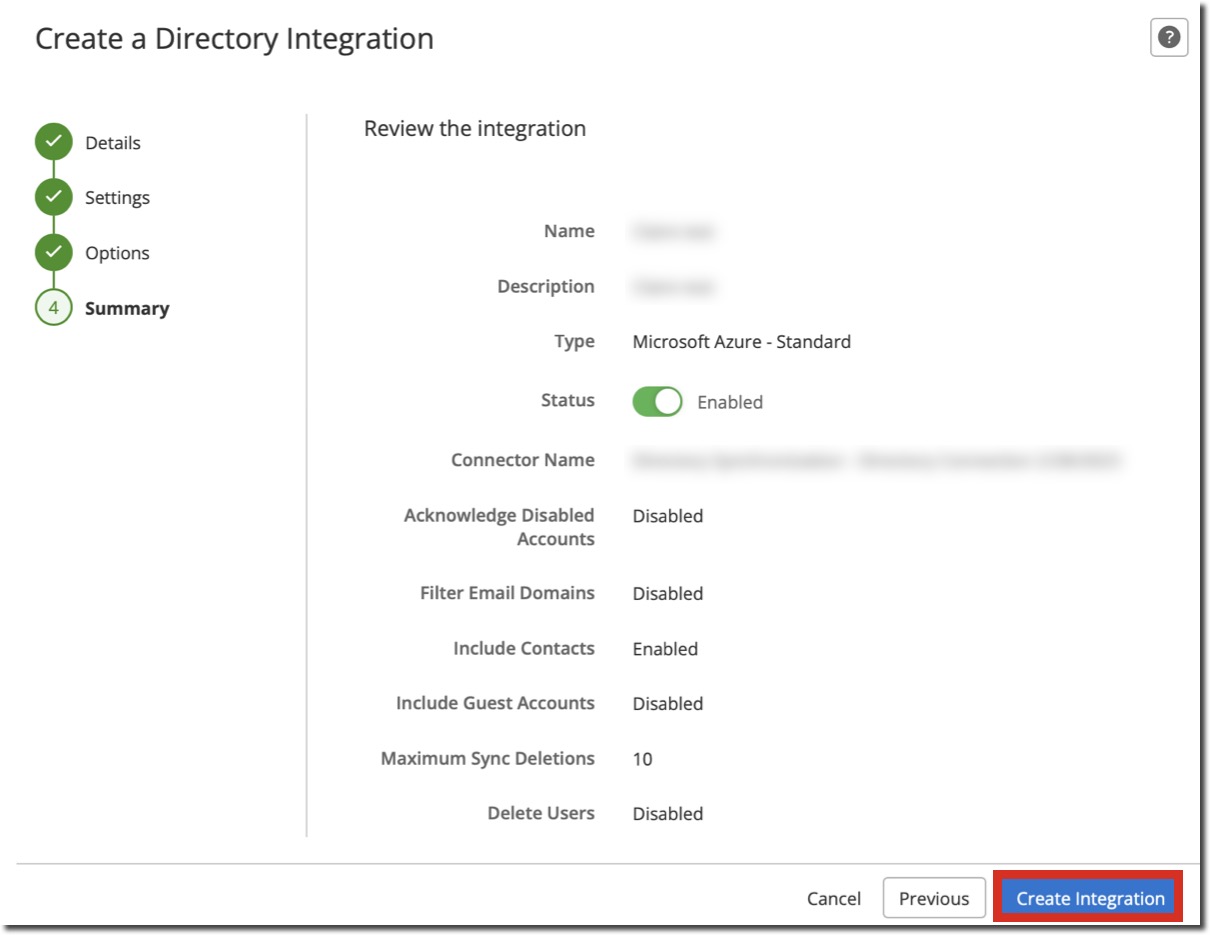Click the green checkmark beside Settings
Screen dimensions: 1210x935
pyautogui.click(x=53, y=197)
